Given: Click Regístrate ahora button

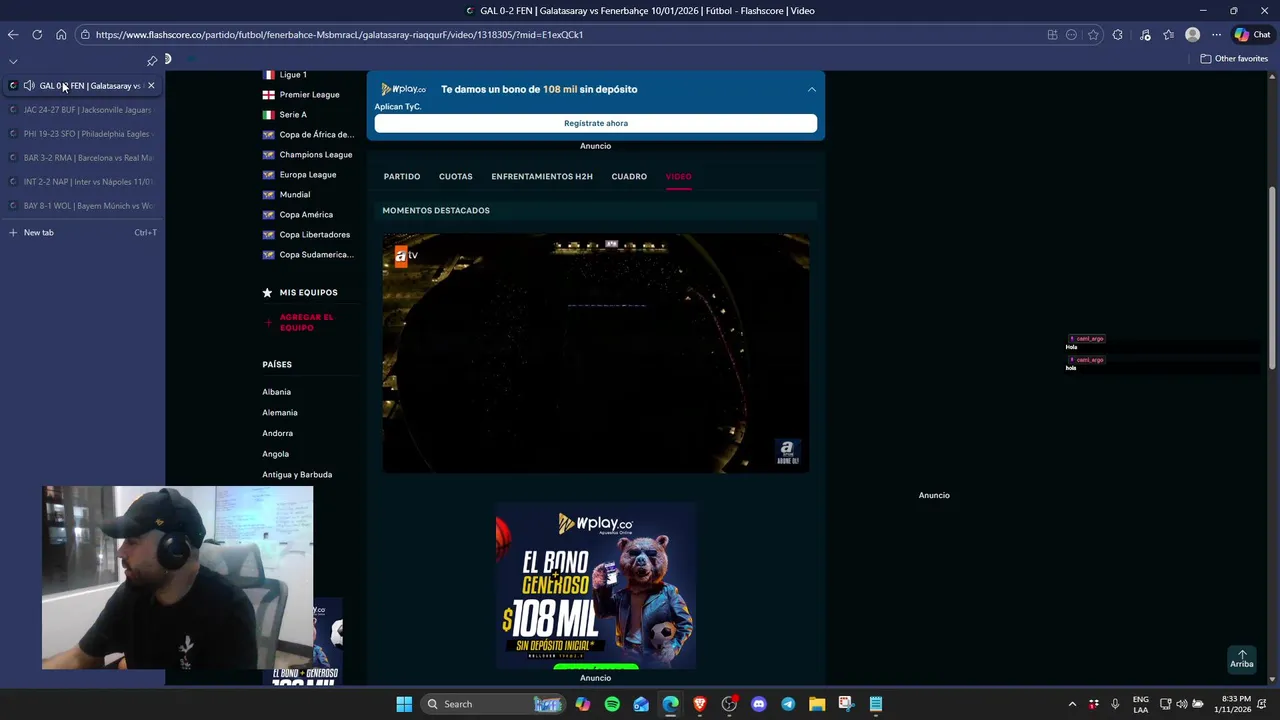Looking at the screenshot, I should (596, 123).
